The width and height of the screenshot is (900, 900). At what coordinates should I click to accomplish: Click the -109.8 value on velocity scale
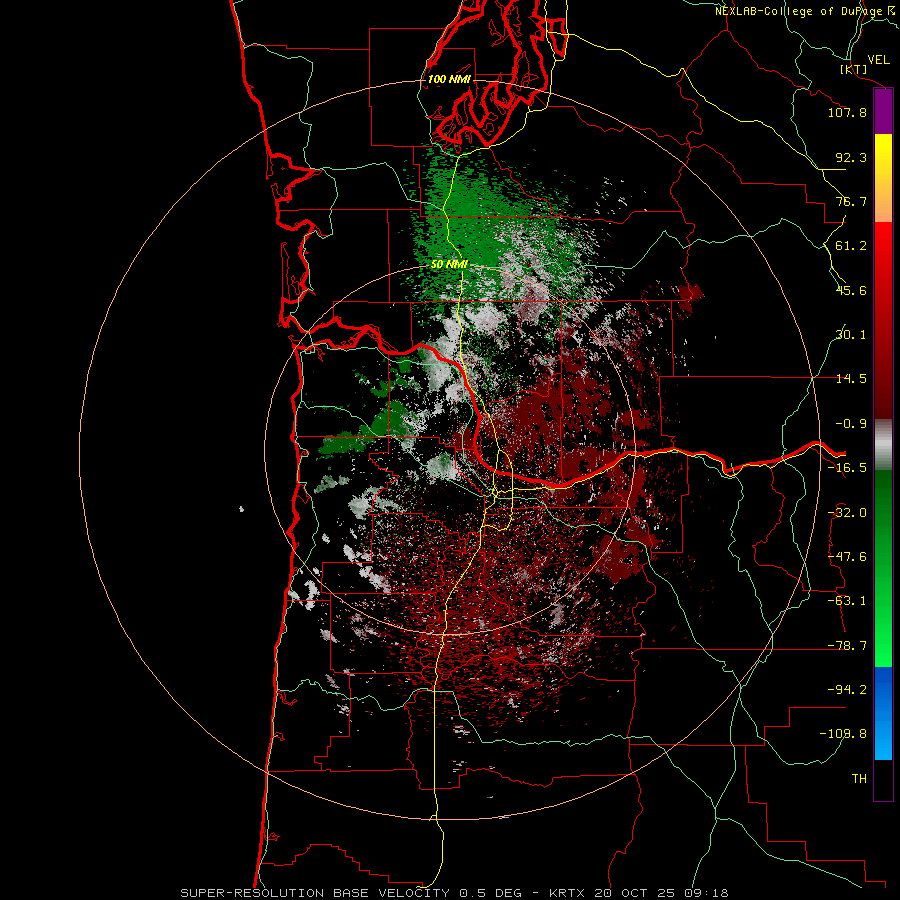843,734
